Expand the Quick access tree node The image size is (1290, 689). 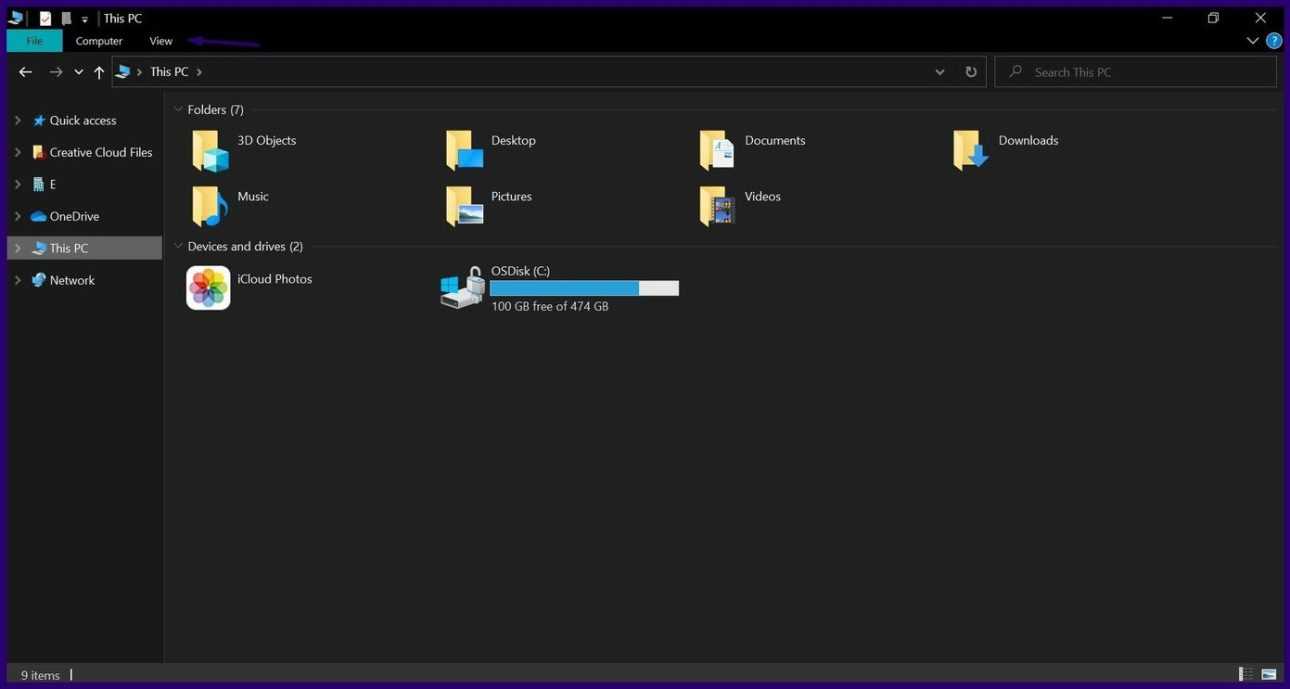pos(17,120)
